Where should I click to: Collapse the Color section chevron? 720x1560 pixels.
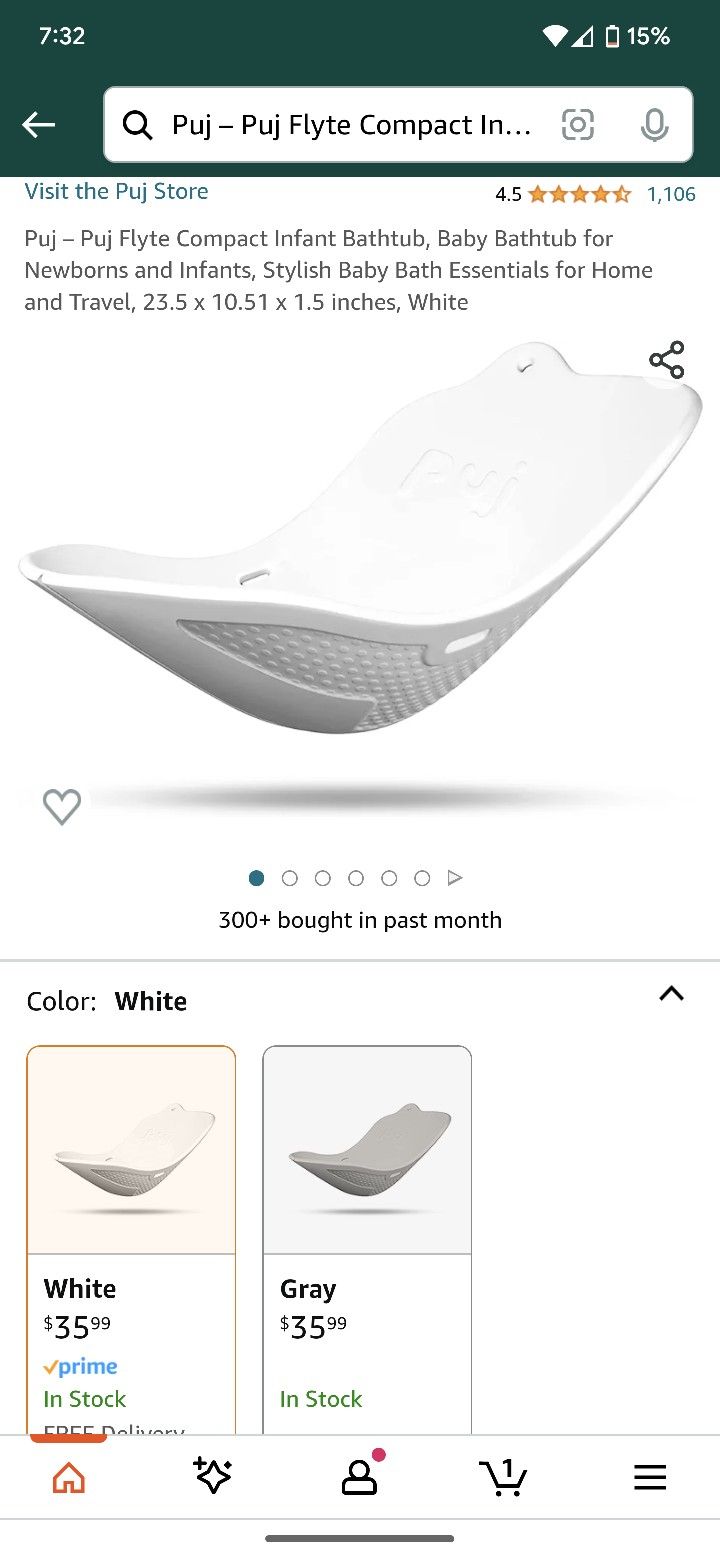pos(671,994)
